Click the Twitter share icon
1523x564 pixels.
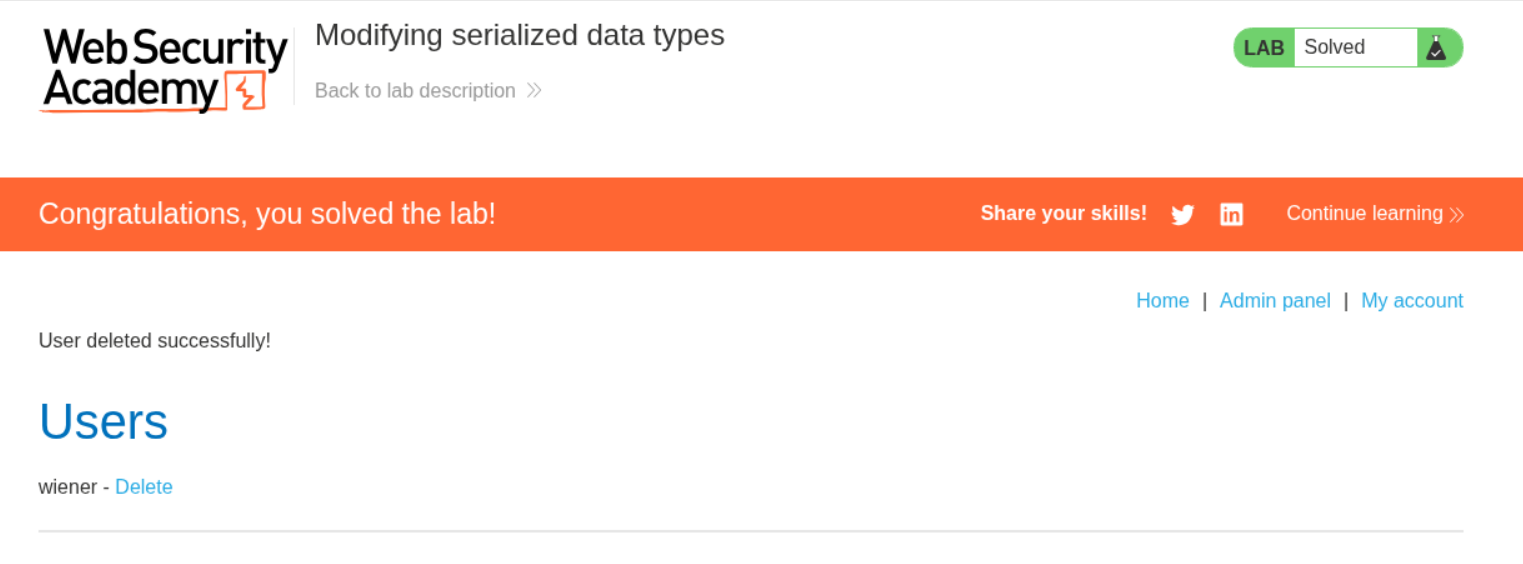point(1182,214)
